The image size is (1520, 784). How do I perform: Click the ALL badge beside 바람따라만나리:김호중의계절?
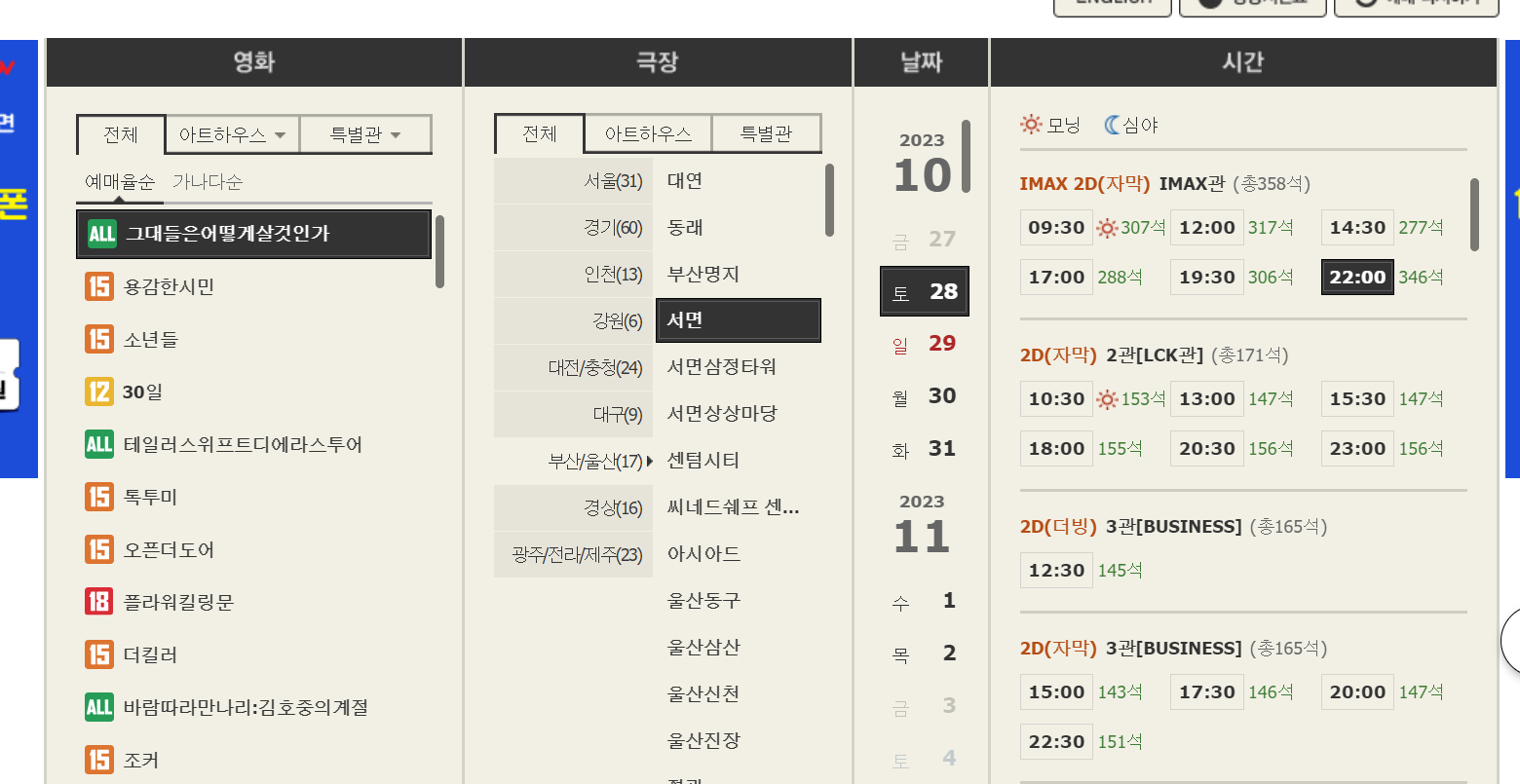pos(99,707)
